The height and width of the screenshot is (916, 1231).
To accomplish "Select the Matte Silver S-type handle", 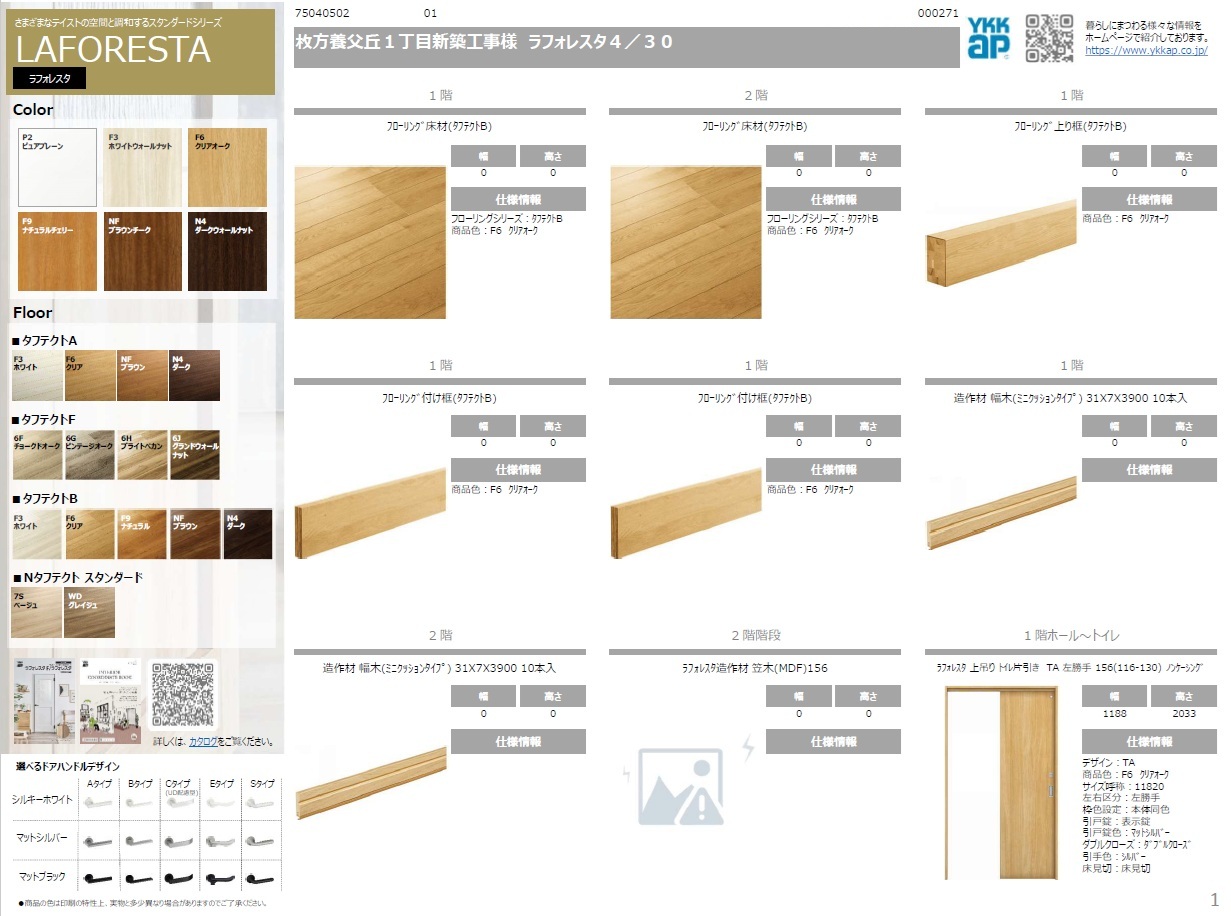I will click(259, 841).
